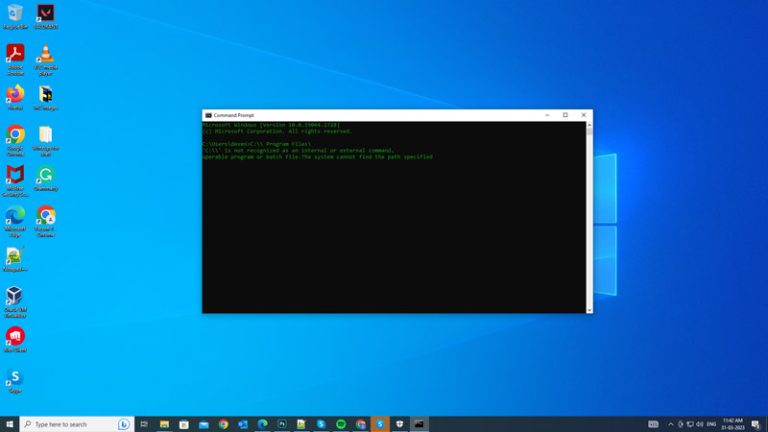This screenshot has height=432, width=768.
Task: Open the Recycle Bin desktop icon
Action: pos(15,14)
